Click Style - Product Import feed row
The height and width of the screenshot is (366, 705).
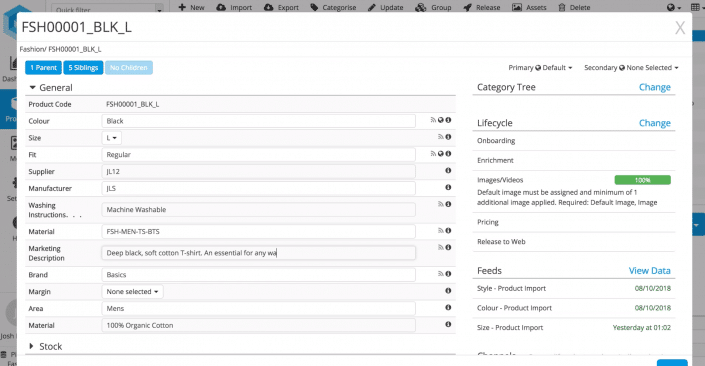tap(574, 289)
